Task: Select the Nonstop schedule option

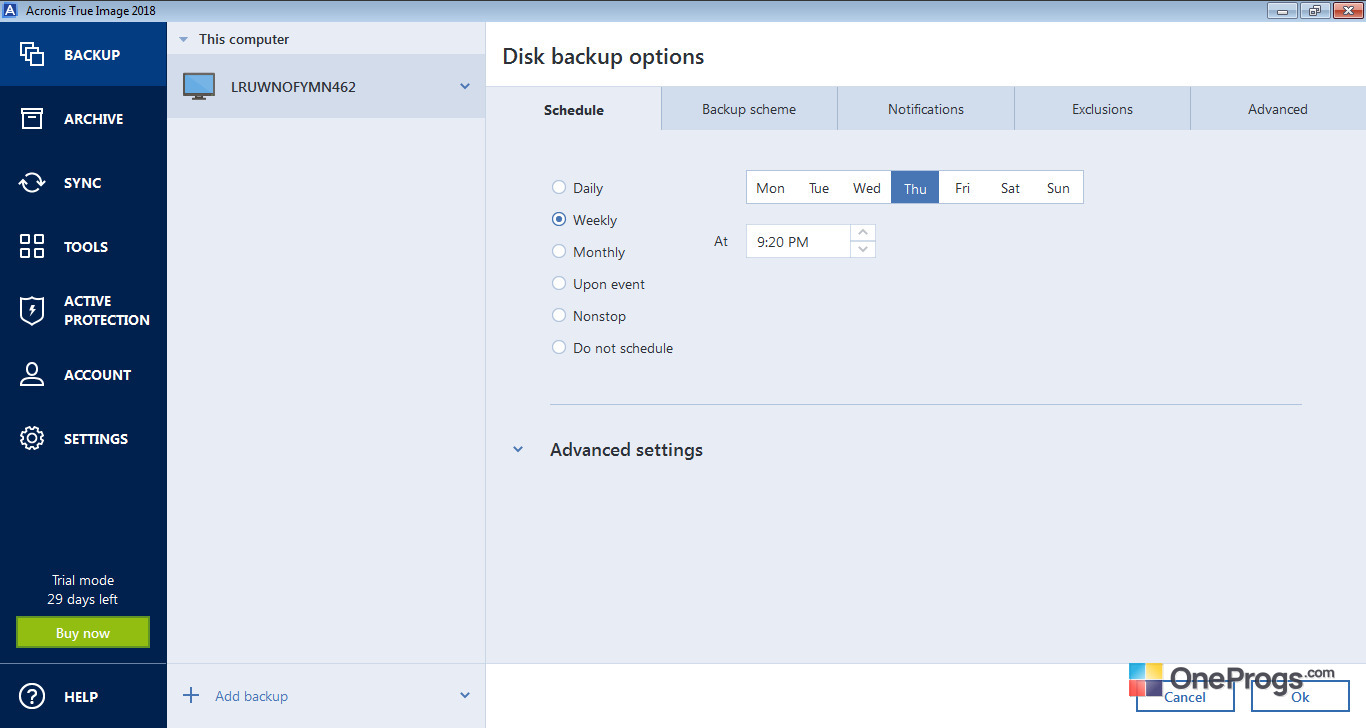Action: [x=559, y=316]
